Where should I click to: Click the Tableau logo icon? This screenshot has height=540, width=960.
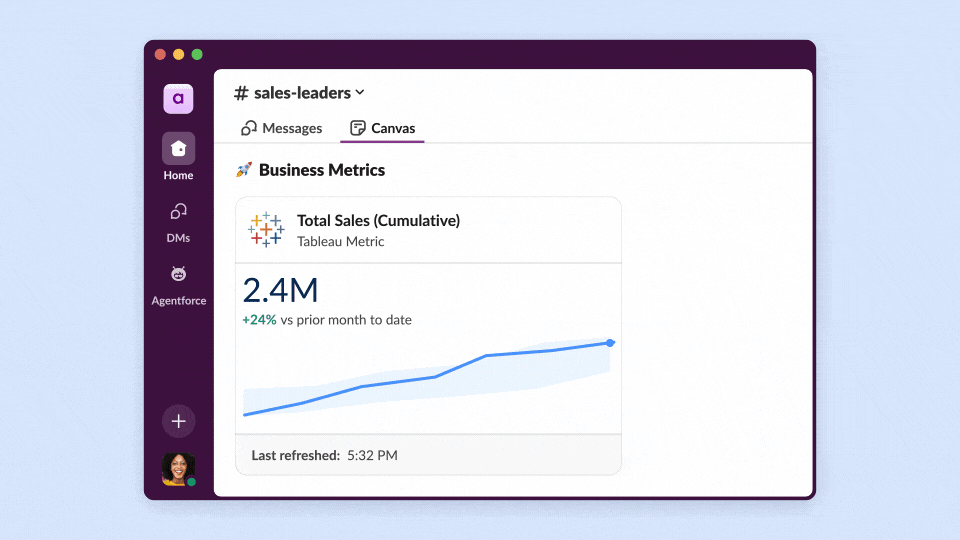coord(266,230)
